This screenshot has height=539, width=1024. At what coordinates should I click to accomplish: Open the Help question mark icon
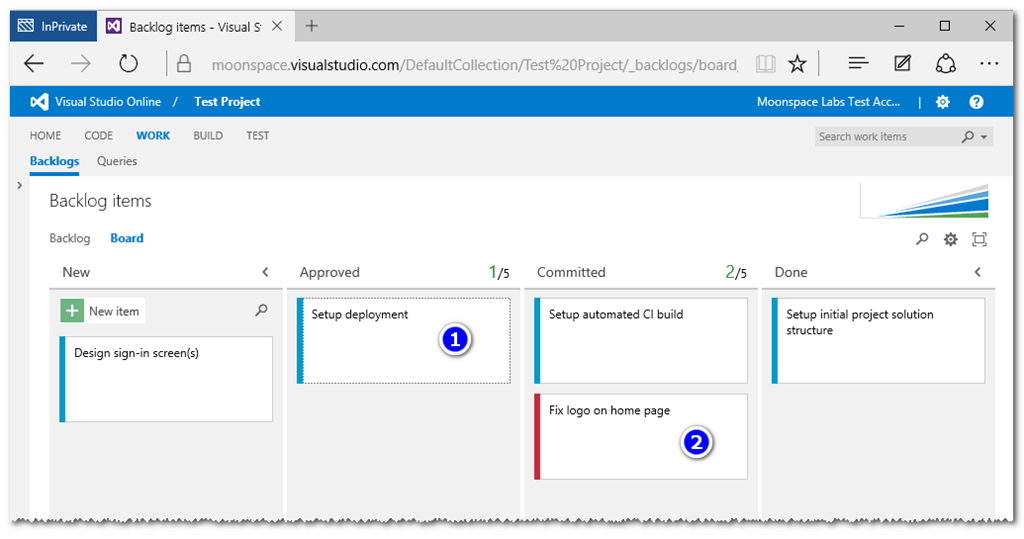click(x=976, y=102)
